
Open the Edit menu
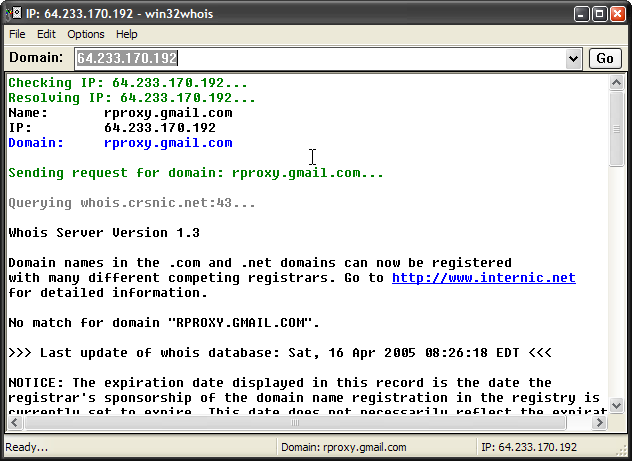[46, 34]
